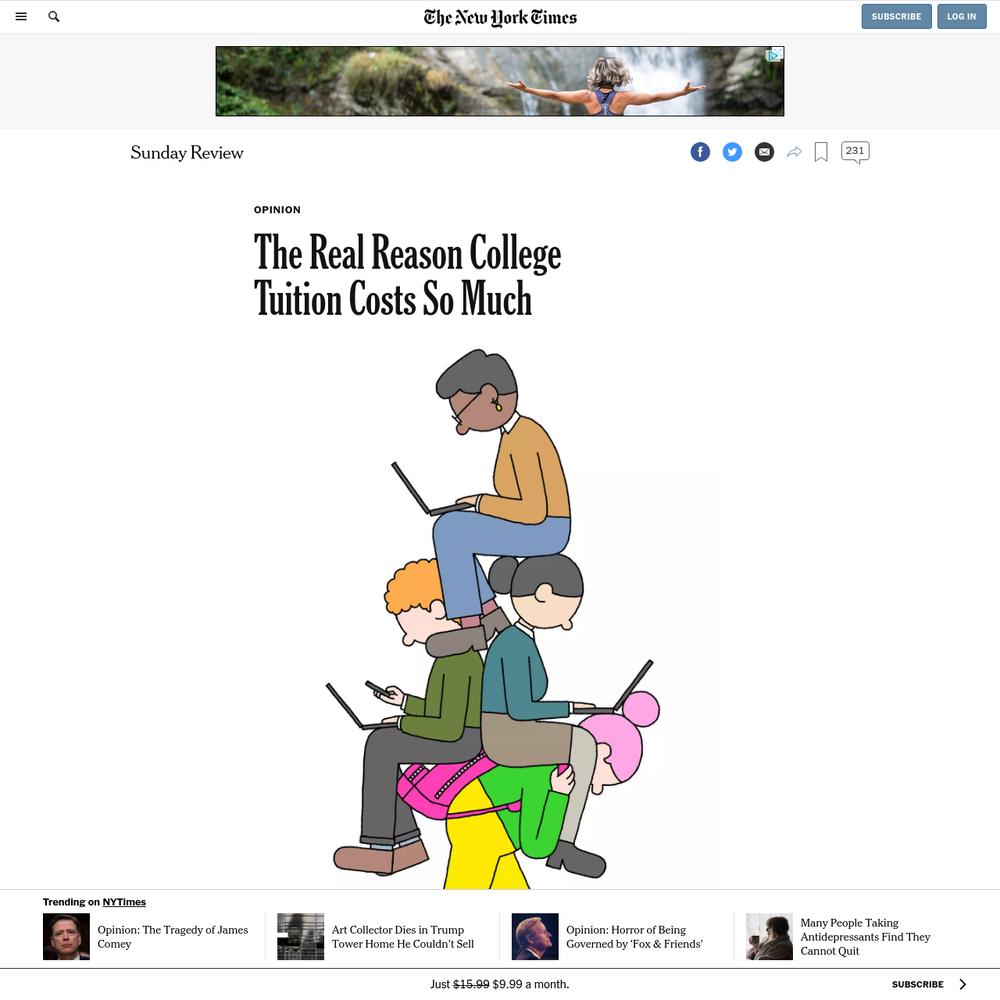The height and width of the screenshot is (1000, 1000).
Task: Open more sharing options arrow
Action: 794,152
